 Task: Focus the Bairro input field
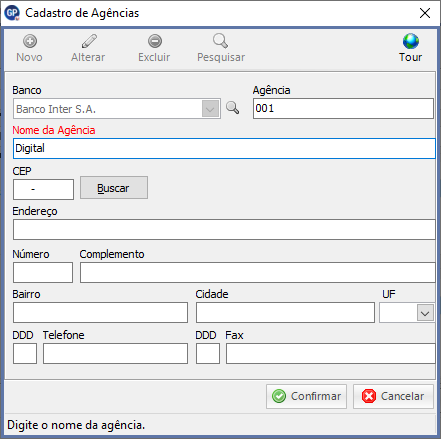[100, 312]
